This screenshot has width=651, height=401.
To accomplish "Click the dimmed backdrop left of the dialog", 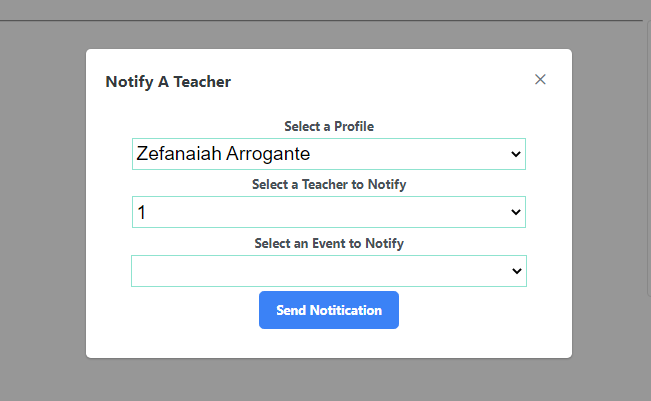I will tap(42, 200).
